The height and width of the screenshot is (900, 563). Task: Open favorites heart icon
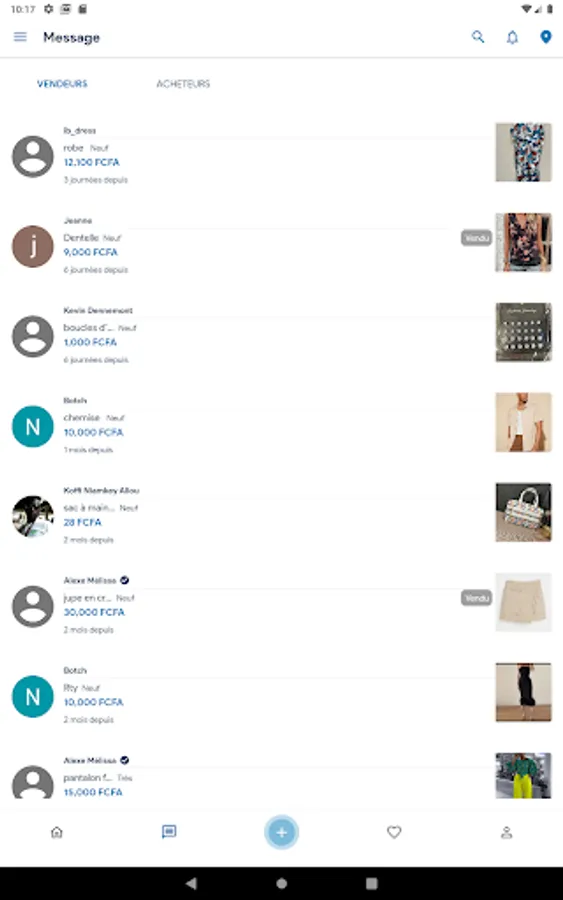pyautogui.click(x=394, y=832)
